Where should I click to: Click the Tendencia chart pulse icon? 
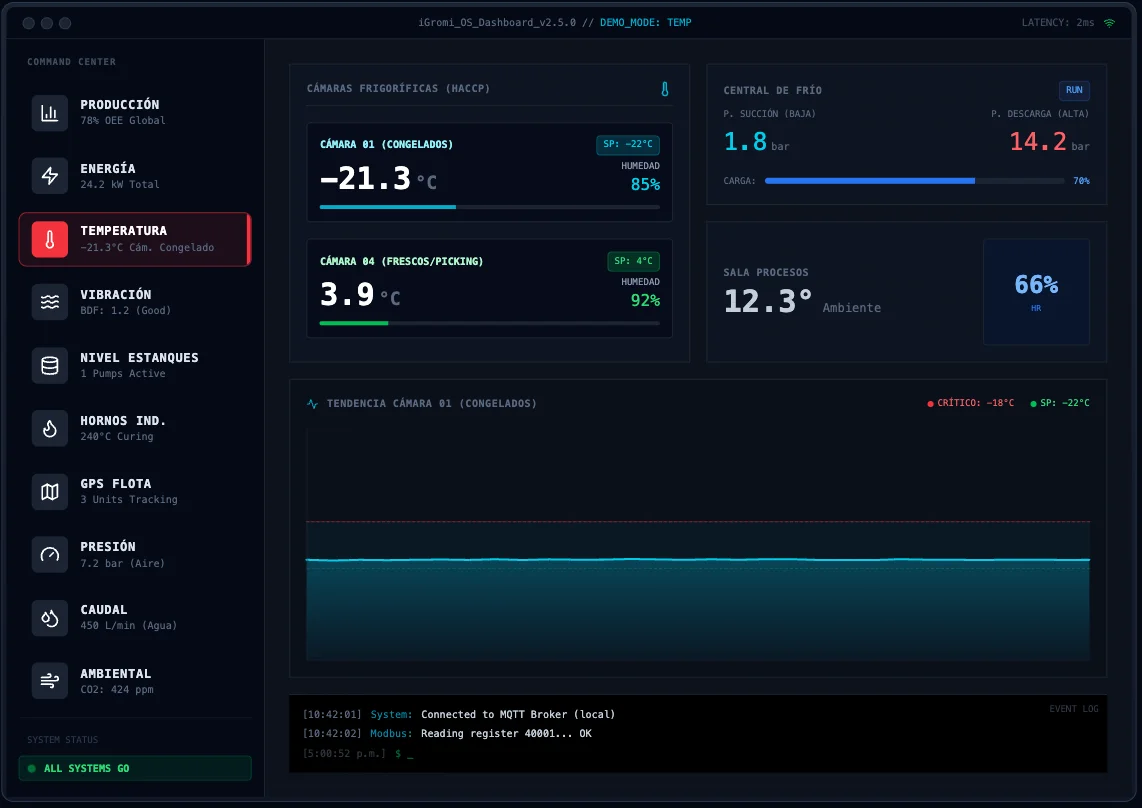pos(312,404)
